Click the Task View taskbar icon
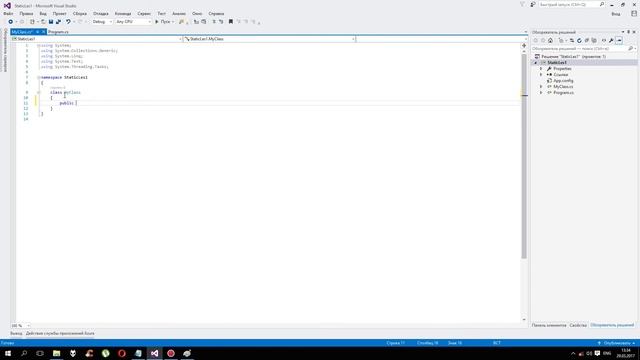The height and width of the screenshot is (360, 640). 40,353
